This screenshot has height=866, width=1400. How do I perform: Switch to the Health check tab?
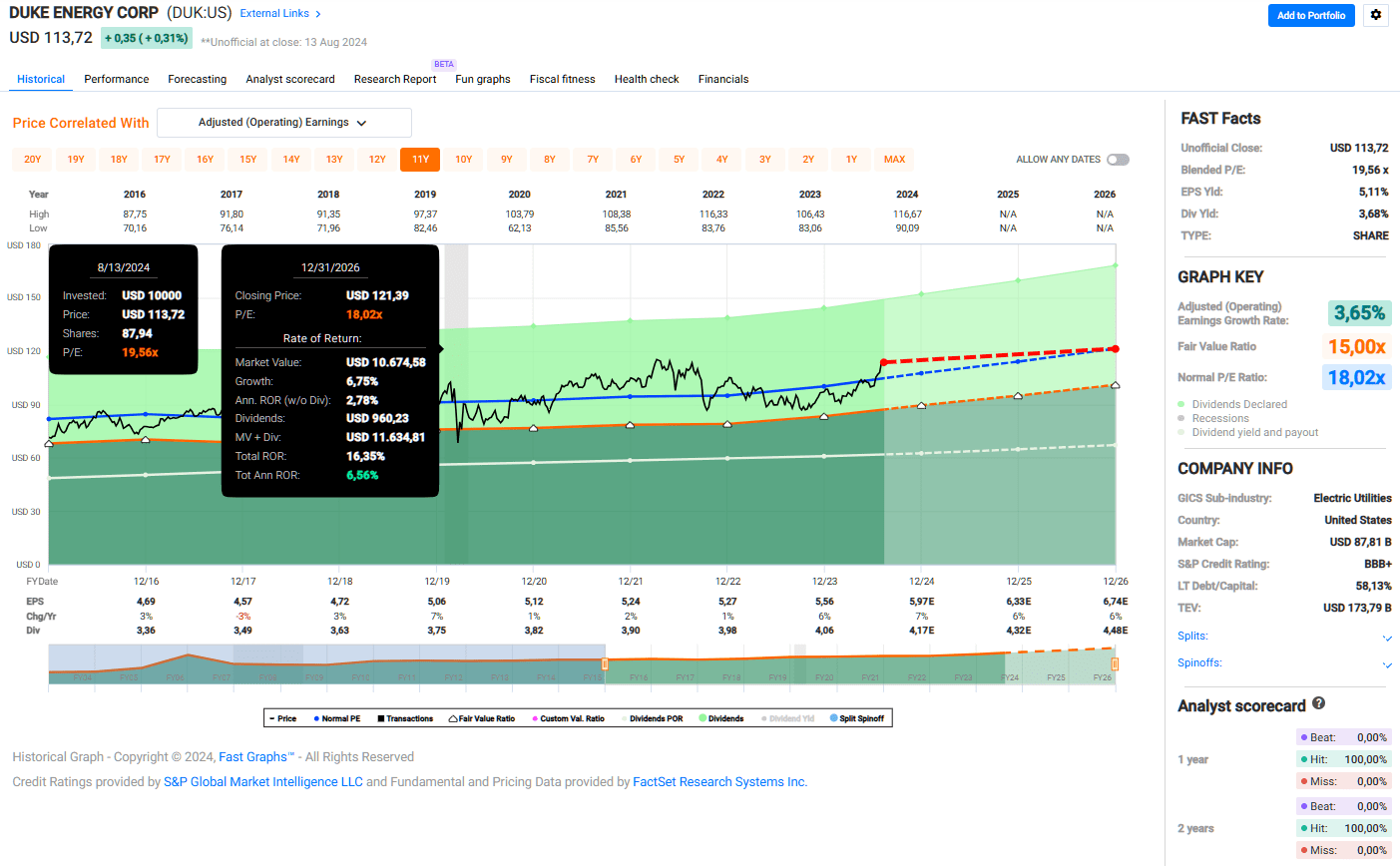pyautogui.click(x=647, y=79)
